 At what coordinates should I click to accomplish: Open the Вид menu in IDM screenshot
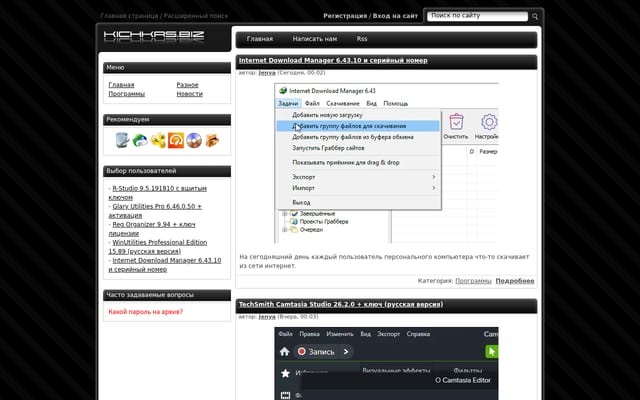[371, 103]
